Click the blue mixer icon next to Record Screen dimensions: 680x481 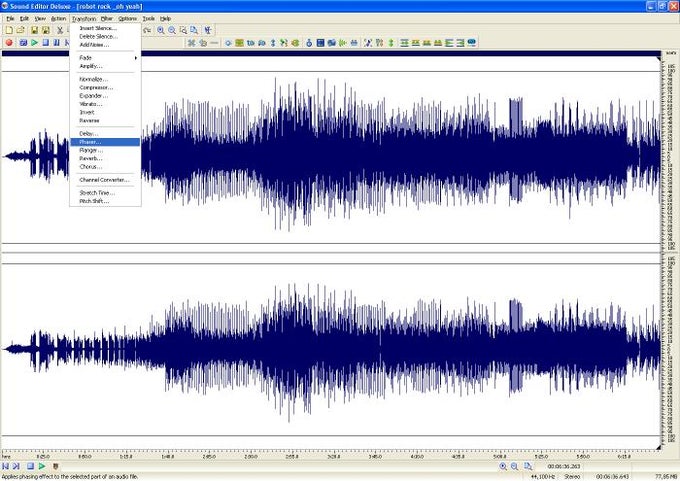point(23,43)
